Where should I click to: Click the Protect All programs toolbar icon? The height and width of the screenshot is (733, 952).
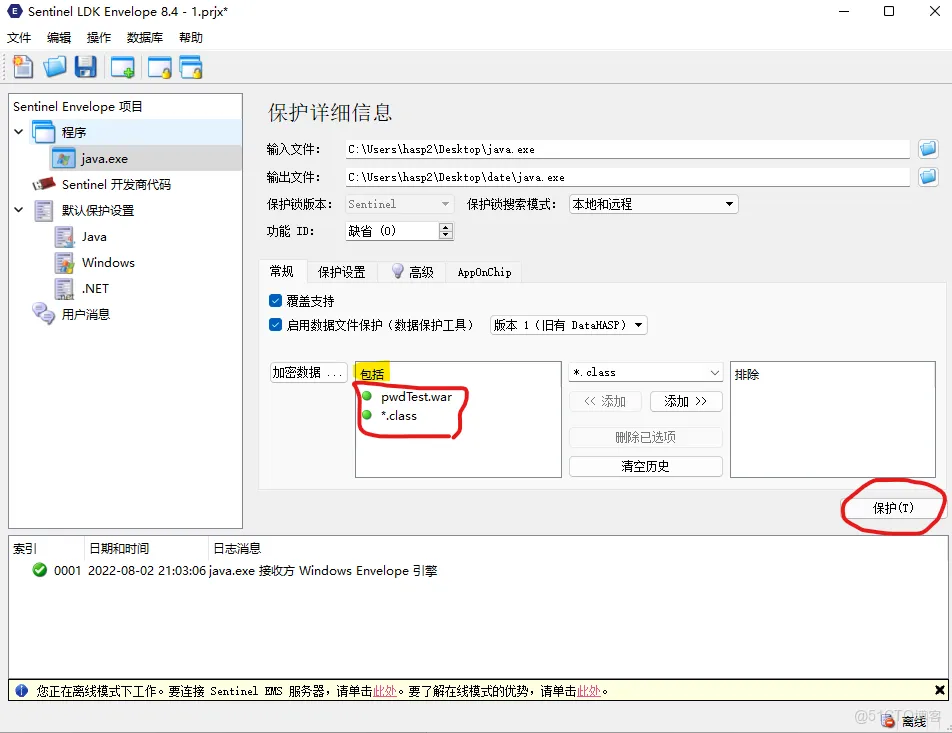[x=191, y=67]
